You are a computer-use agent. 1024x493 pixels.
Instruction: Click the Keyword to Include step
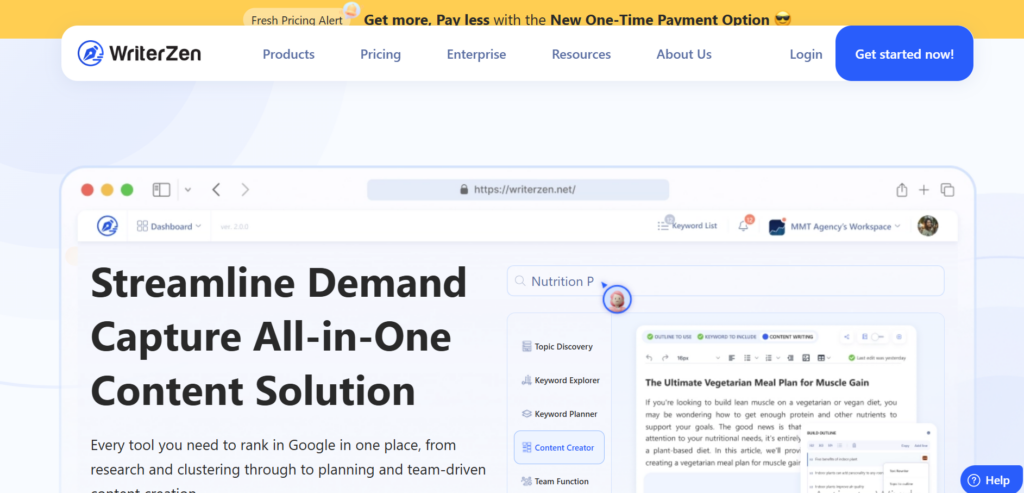(x=727, y=337)
